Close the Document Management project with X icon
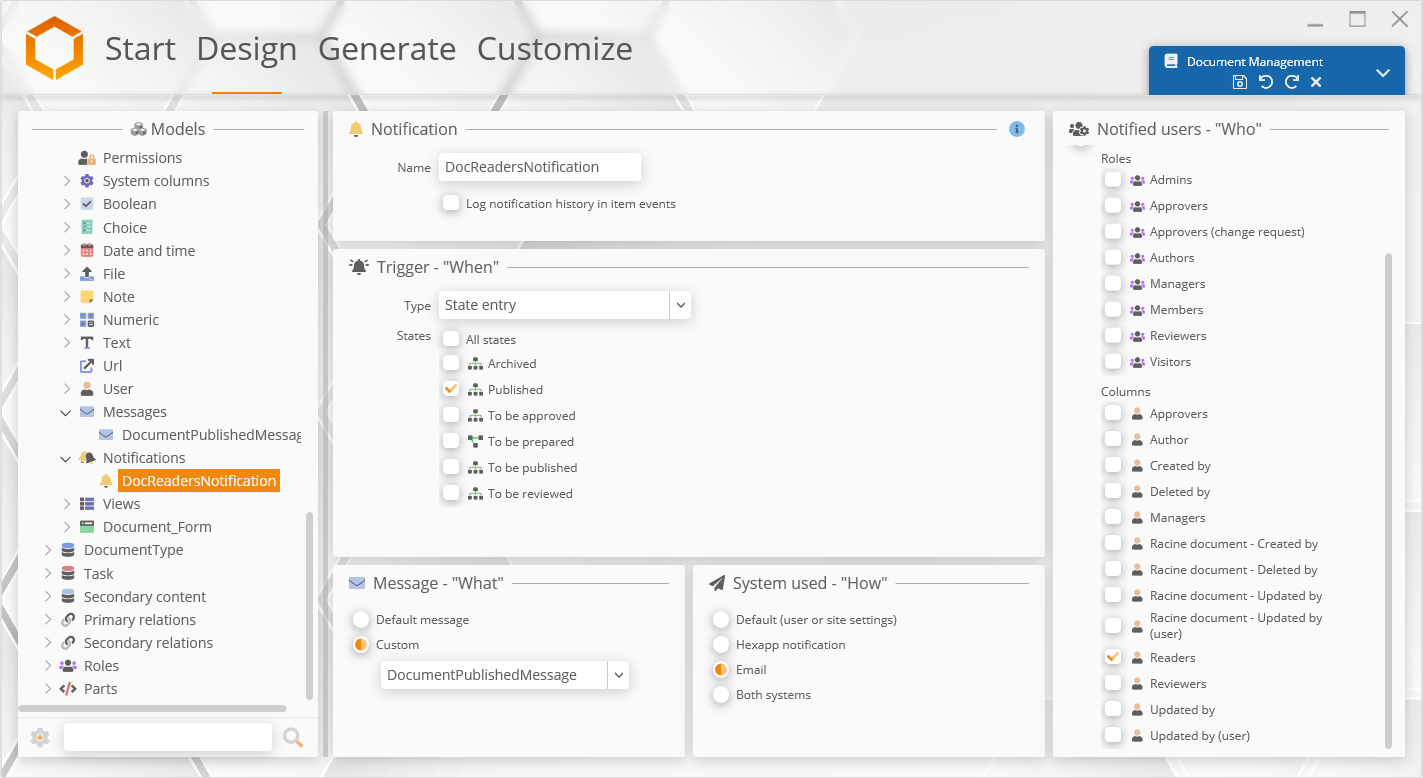The height and width of the screenshot is (778, 1423). tap(1316, 82)
